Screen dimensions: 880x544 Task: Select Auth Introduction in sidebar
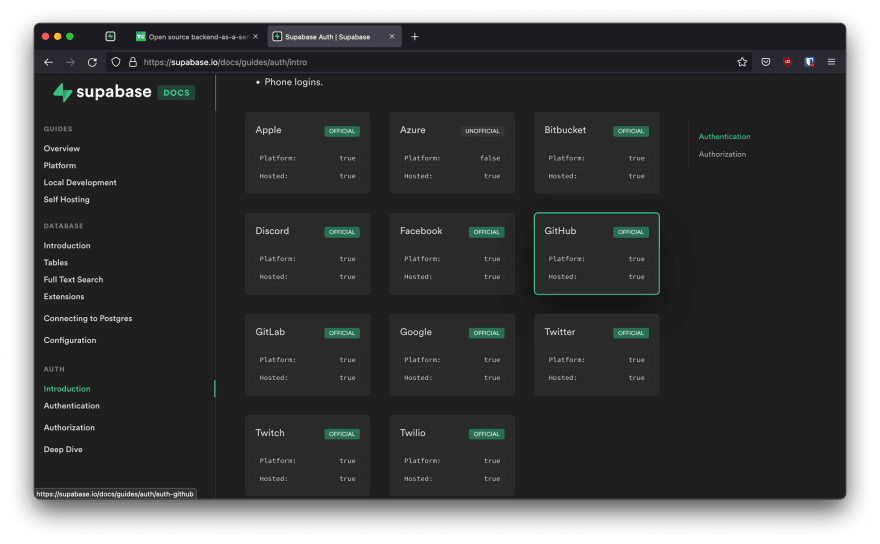point(67,388)
